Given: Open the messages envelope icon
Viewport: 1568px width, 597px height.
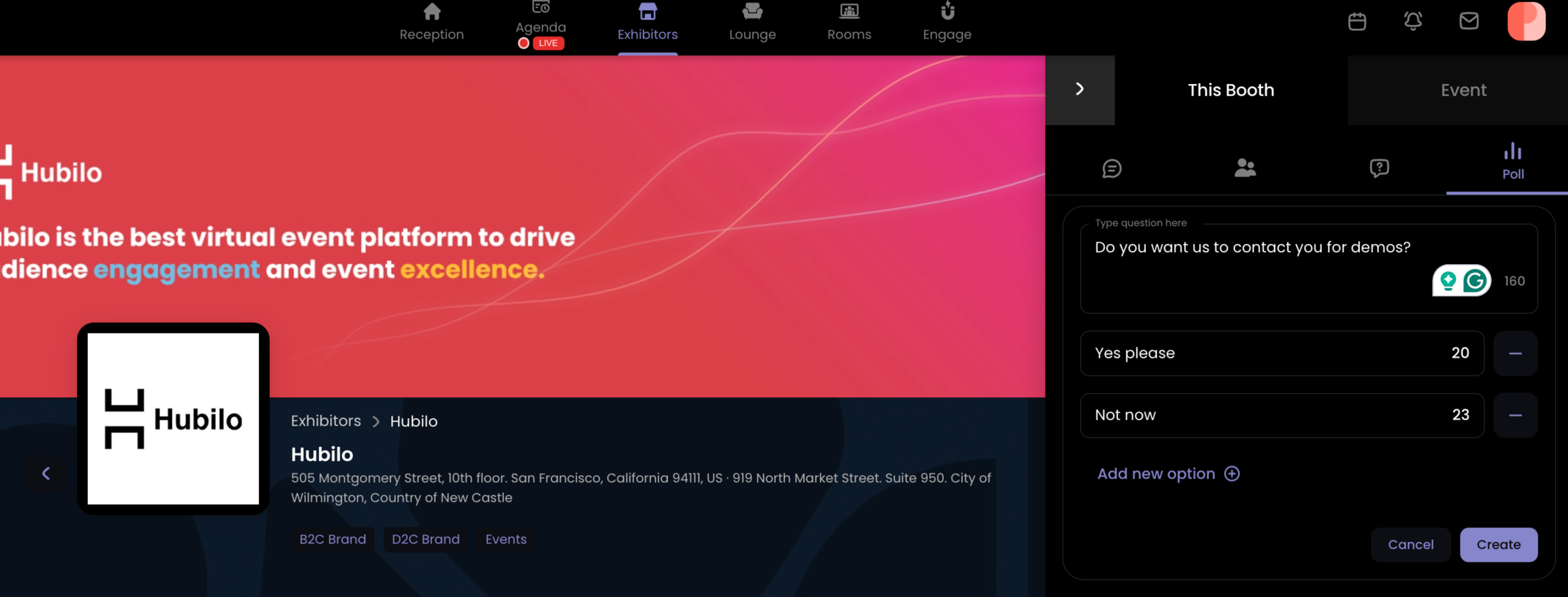Looking at the screenshot, I should (x=1469, y=21).
